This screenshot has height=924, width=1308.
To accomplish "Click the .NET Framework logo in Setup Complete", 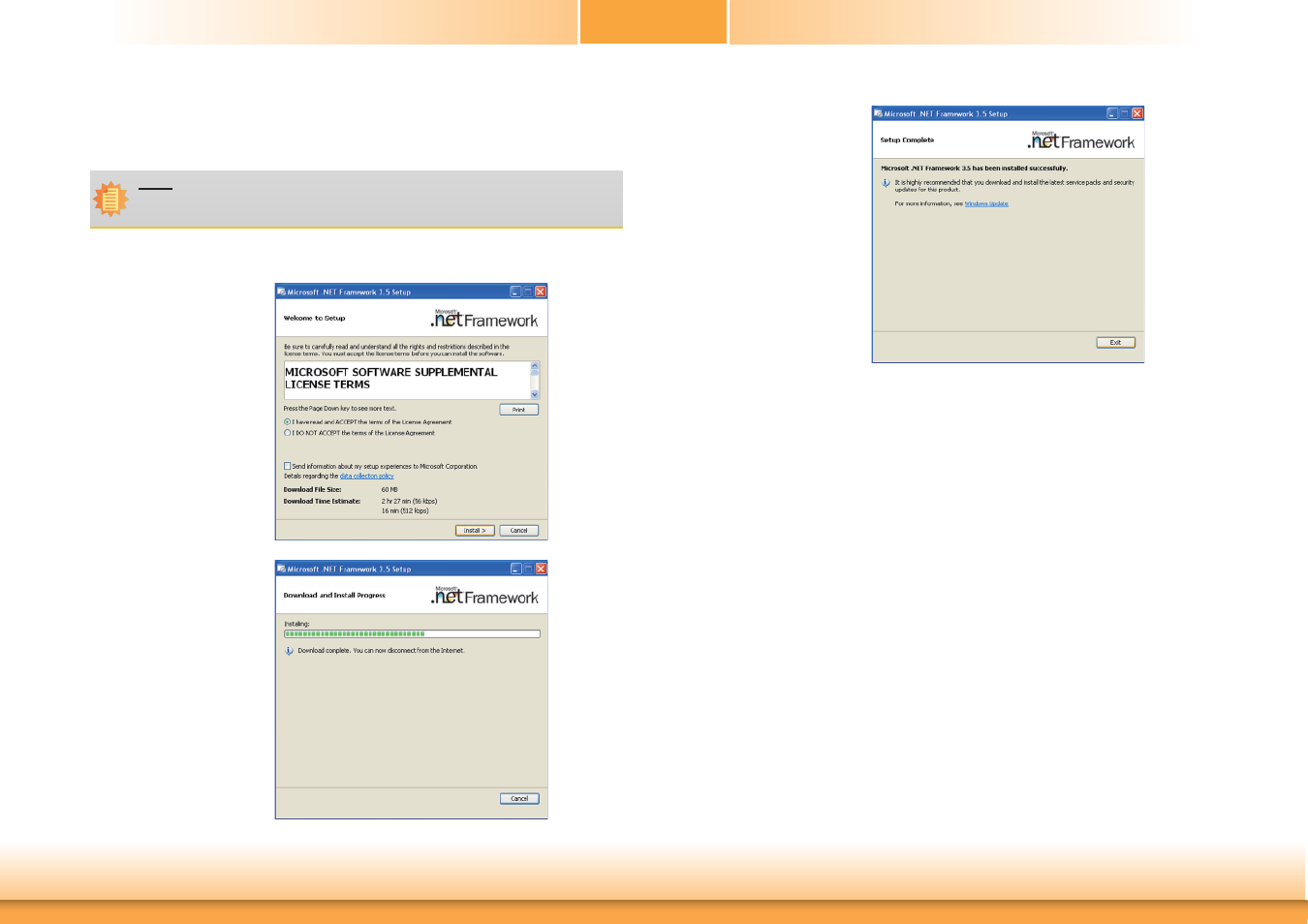I will (x=1081, y=140).
